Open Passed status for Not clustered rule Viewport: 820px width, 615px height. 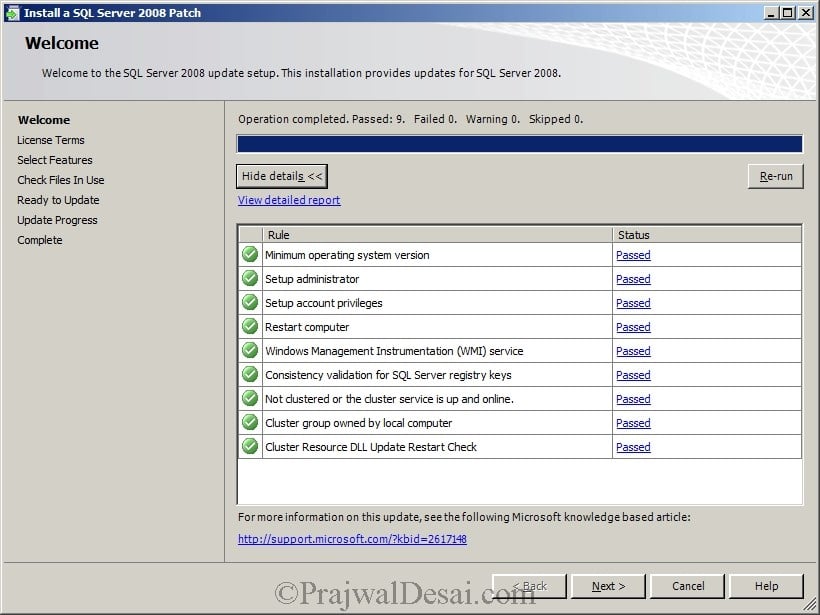pos(633,399)
